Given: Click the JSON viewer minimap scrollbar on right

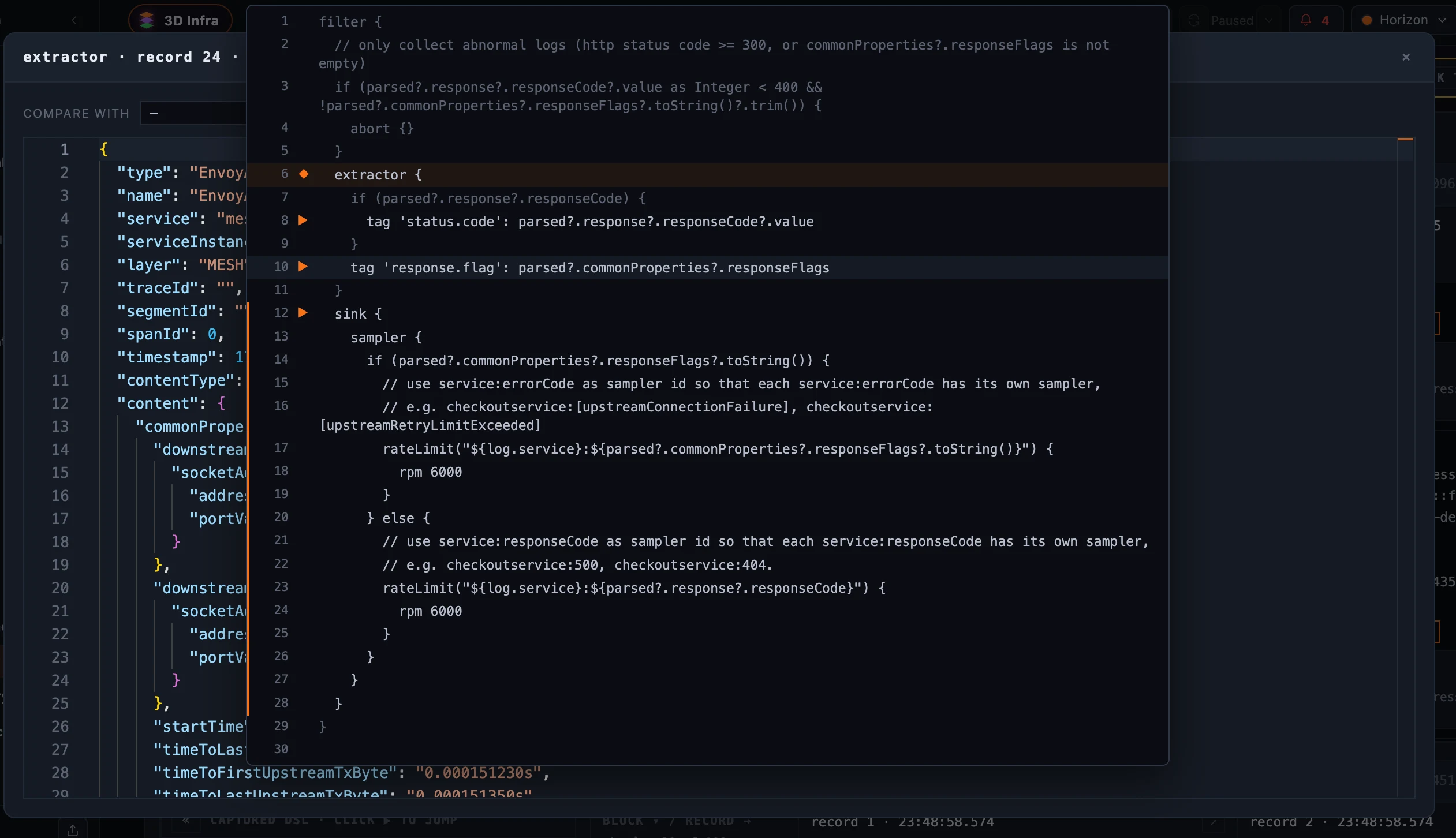Looking at the screenshot, I should tap(1405, 467).
